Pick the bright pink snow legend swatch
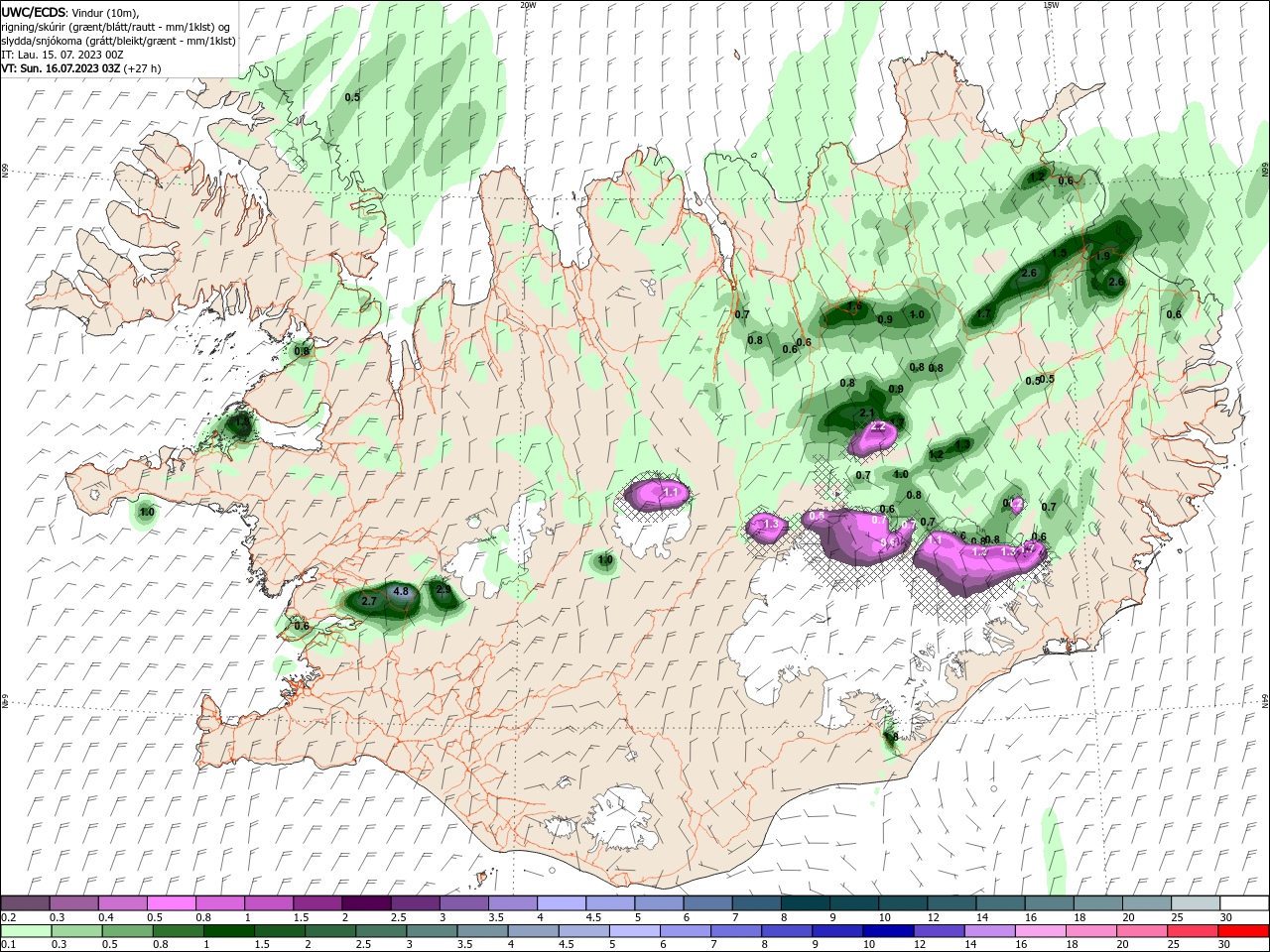Viewport: 1270px width, 952px height. pos(171,903)
